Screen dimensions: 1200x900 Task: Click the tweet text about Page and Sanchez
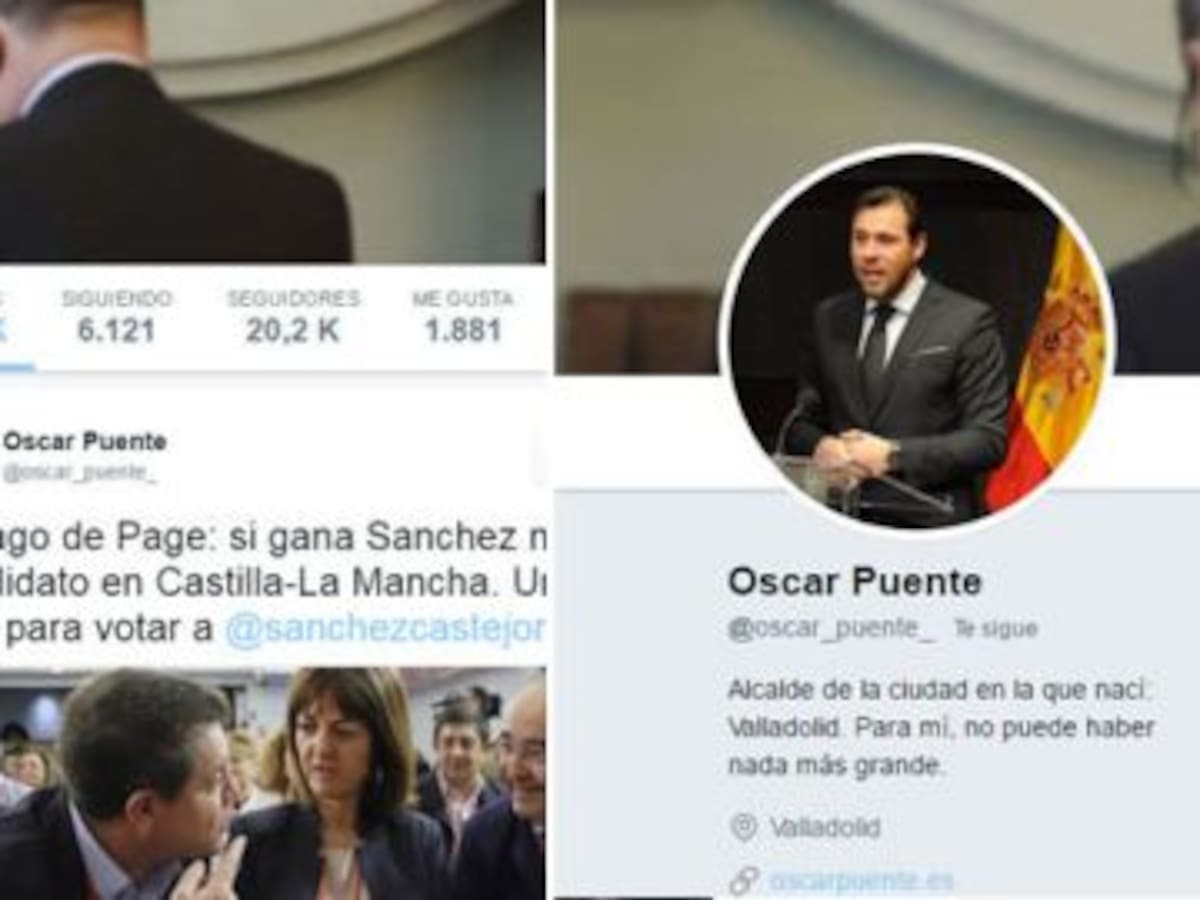pyautogui.click(x=273, y=584)
